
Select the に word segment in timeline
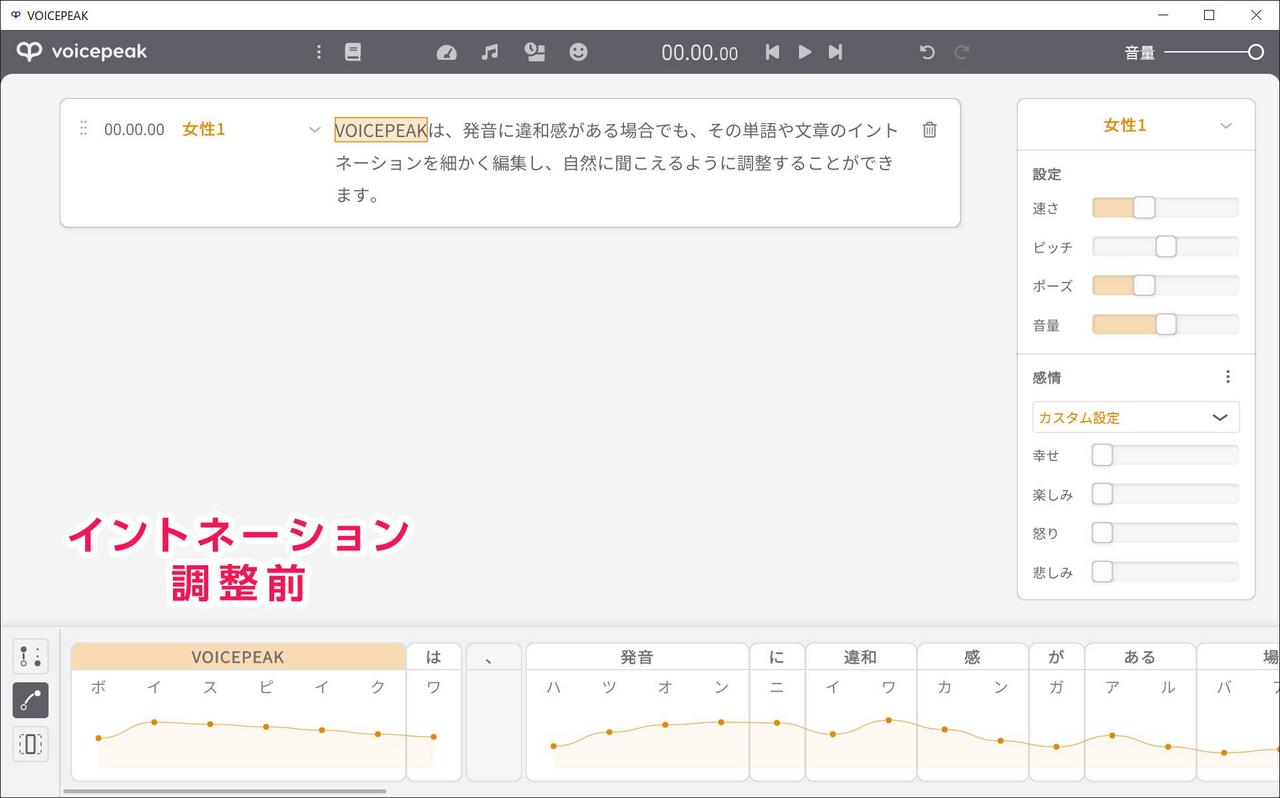pyautogui.click(x=777, y=657)
